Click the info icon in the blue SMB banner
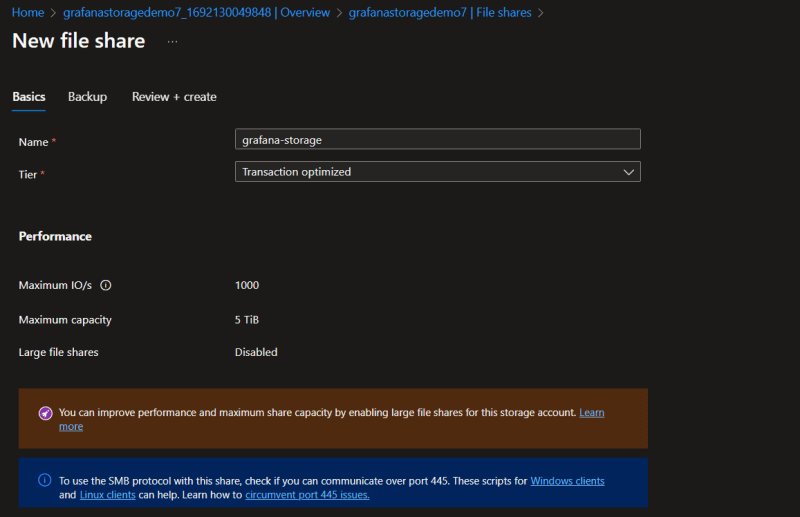Screen dimensions: 800x517 (x=45, y=480)
